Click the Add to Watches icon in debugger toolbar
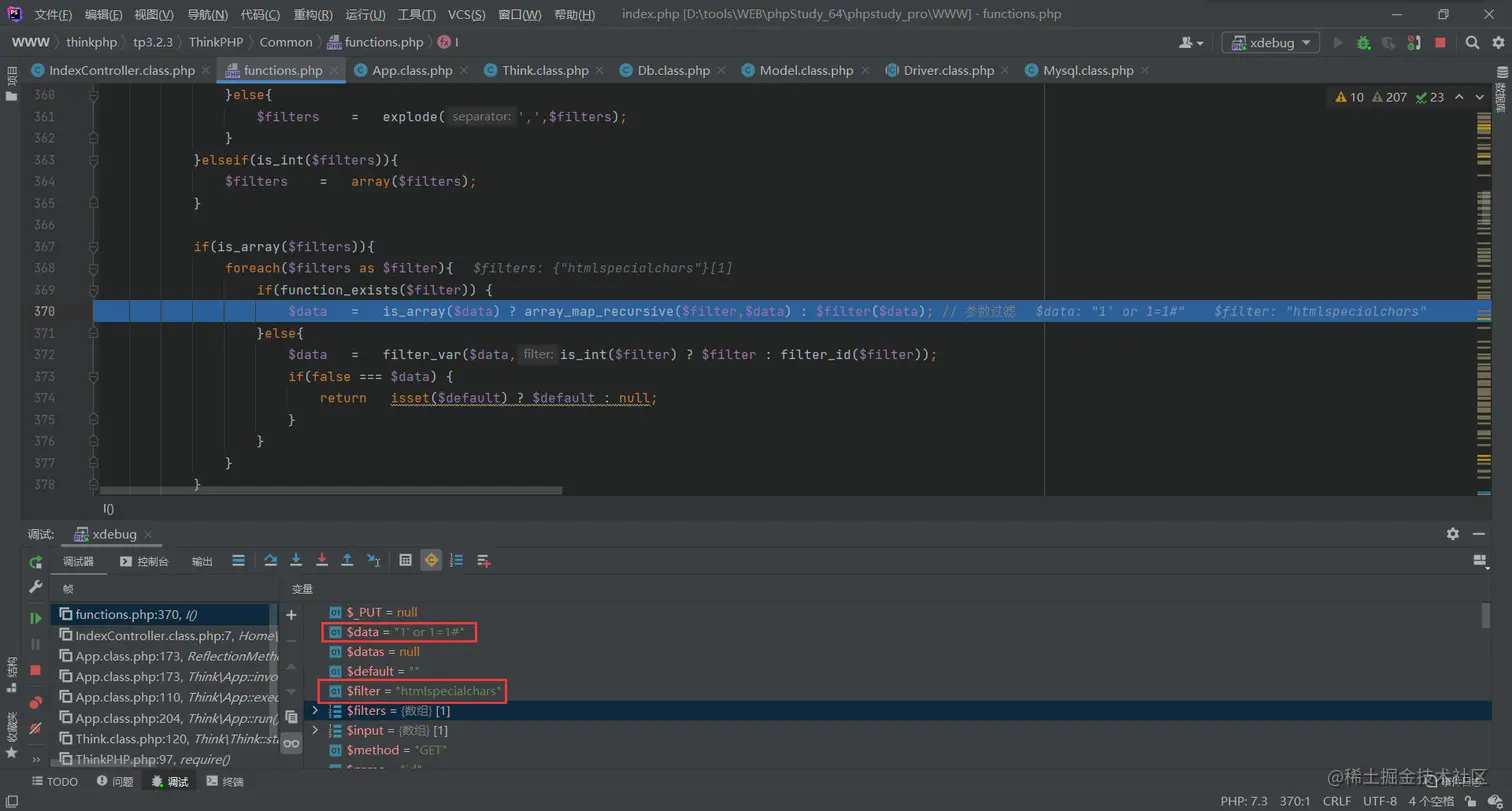 click(484, 560)
